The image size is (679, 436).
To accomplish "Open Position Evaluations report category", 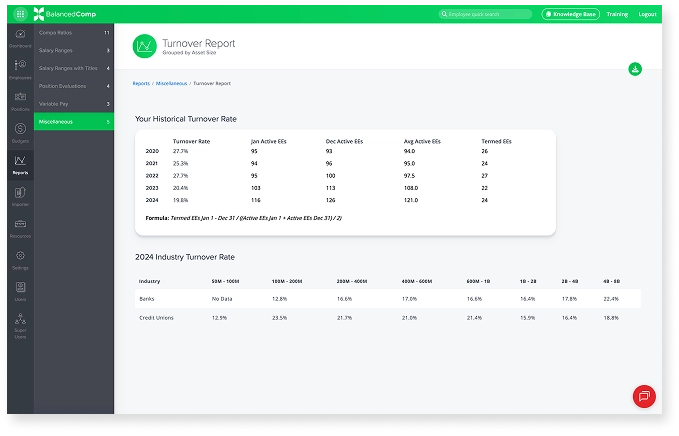I will click(73, 86).
